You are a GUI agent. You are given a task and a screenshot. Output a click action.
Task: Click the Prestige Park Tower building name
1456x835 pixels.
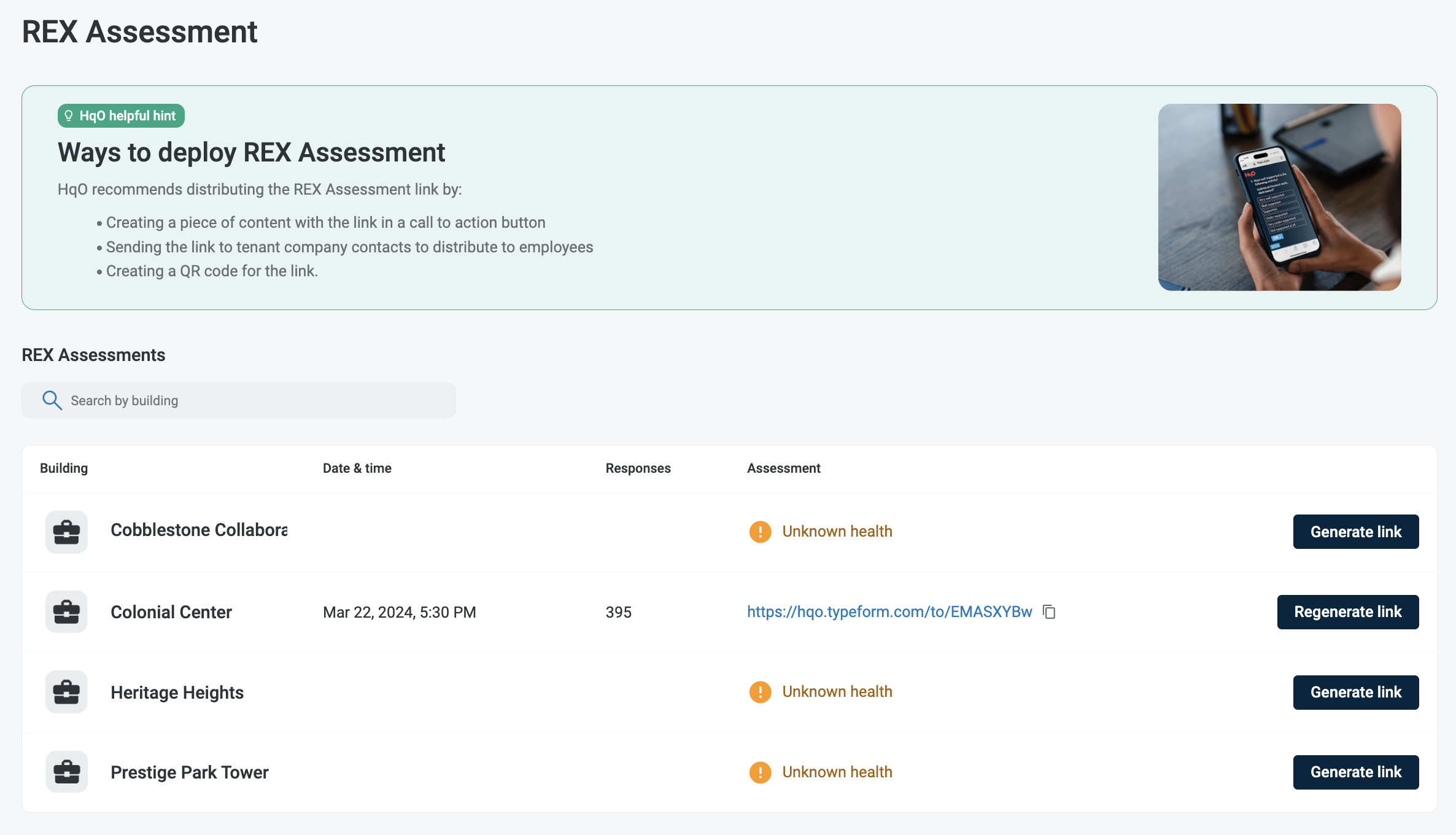190,772
